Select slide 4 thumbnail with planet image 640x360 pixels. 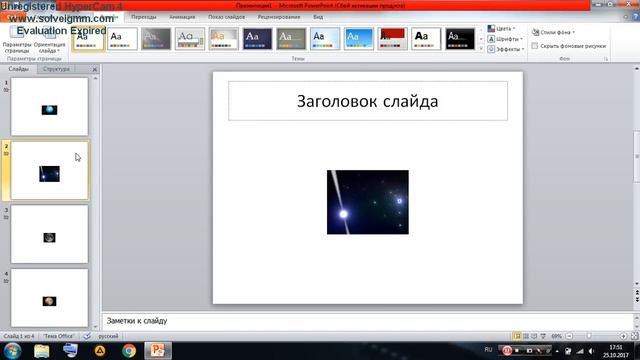pos(49,298)
